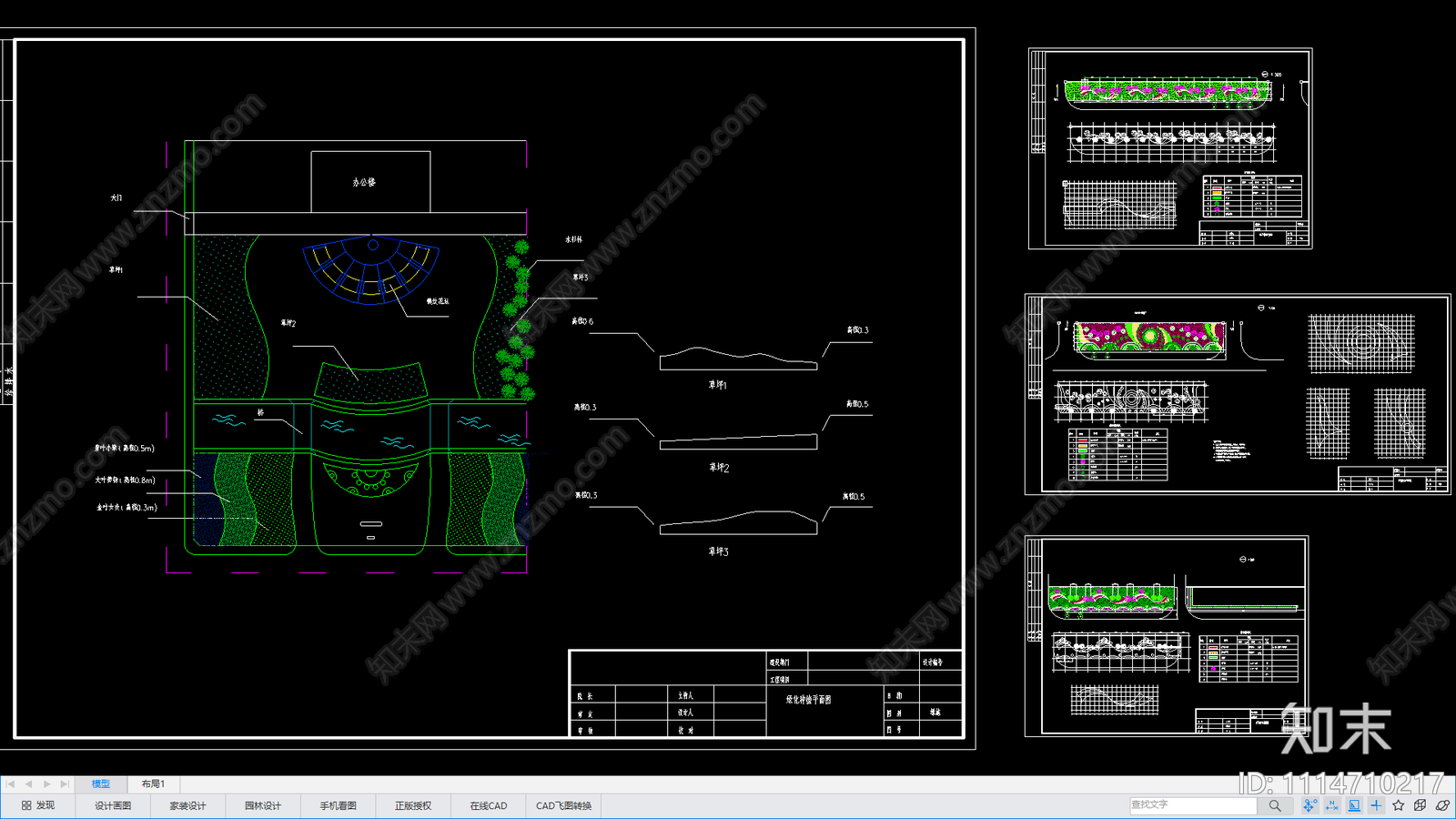Click the area measure icon
Viewport: 1456px width, 819px height.
click(x=1354, y=805)
